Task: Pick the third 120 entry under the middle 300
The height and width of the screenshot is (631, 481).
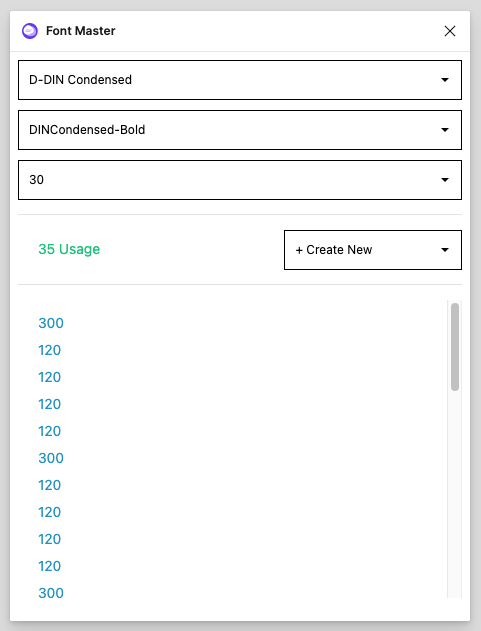Action: [x=50, y=539]
